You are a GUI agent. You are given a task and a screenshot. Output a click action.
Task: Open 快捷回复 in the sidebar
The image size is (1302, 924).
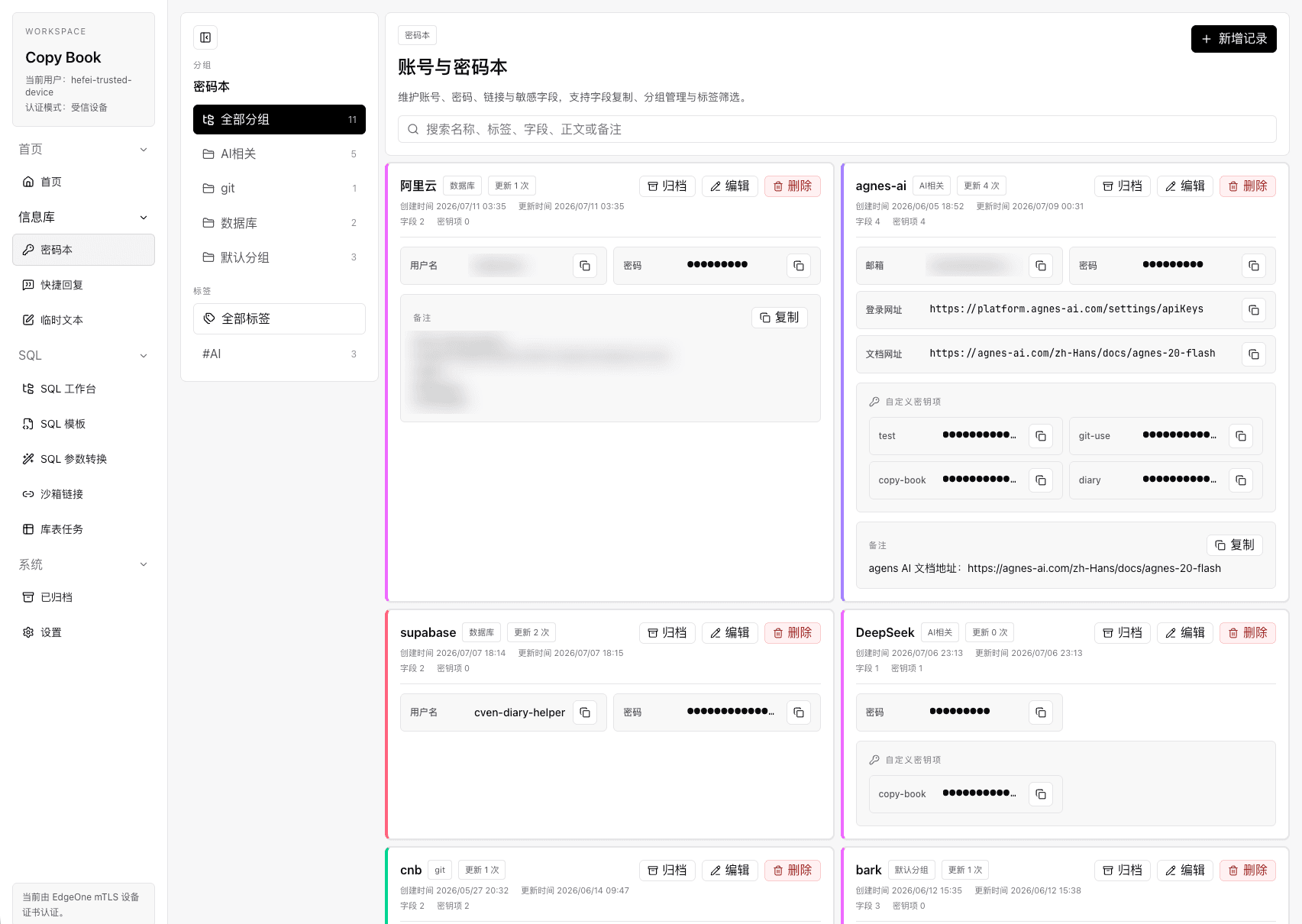83,285
